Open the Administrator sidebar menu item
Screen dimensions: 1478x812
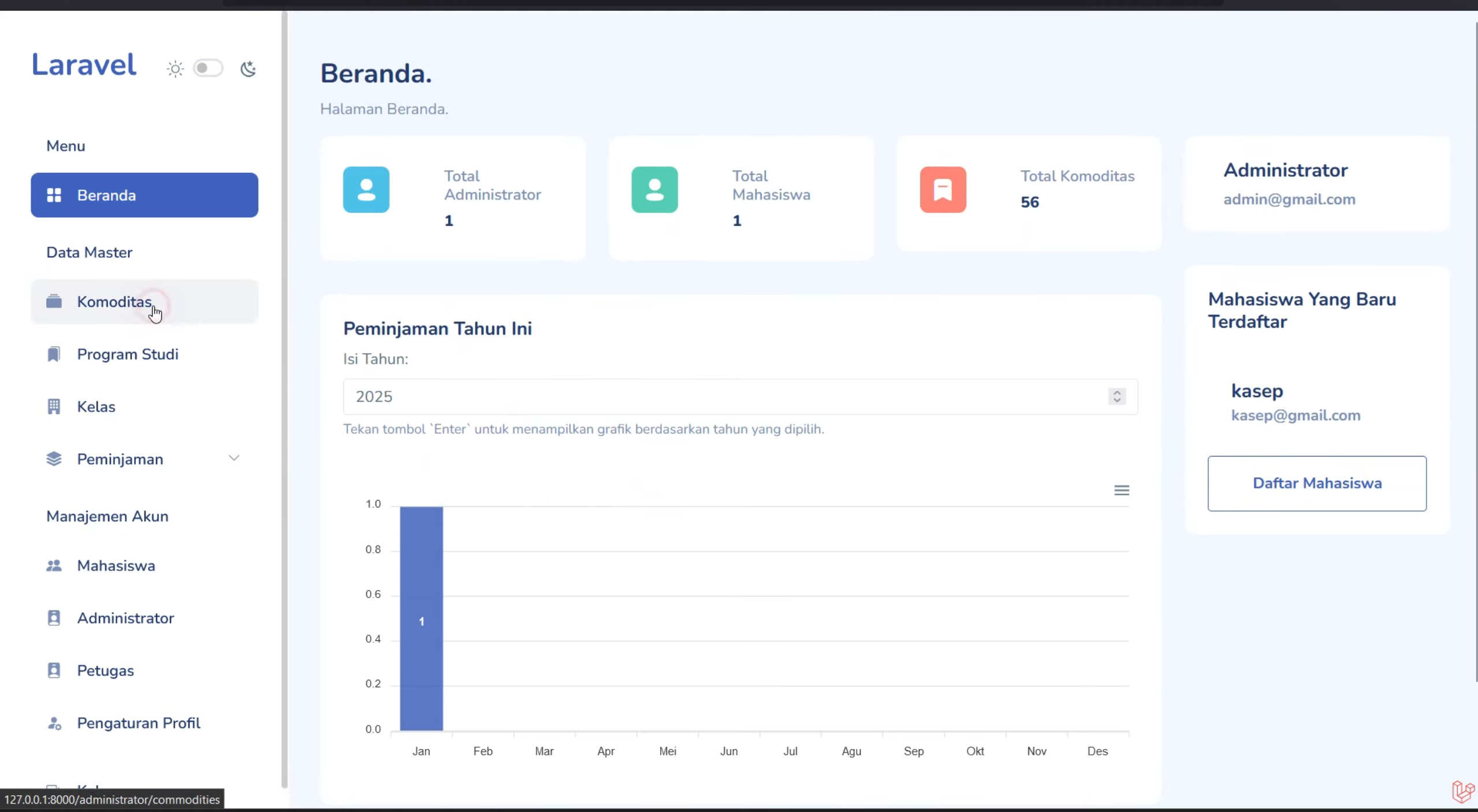[145, 618]
